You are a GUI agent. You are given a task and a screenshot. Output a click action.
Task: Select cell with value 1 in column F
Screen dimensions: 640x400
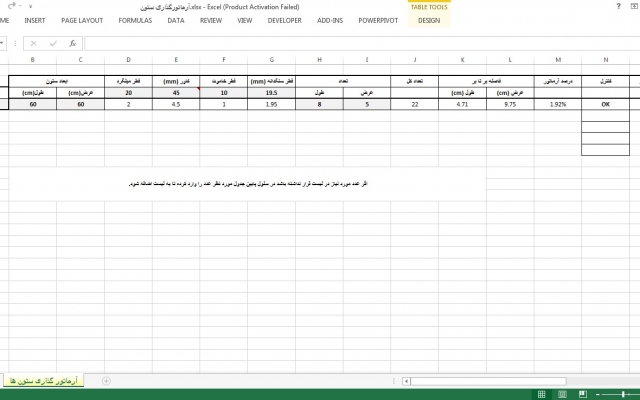(x=224, y=104)
